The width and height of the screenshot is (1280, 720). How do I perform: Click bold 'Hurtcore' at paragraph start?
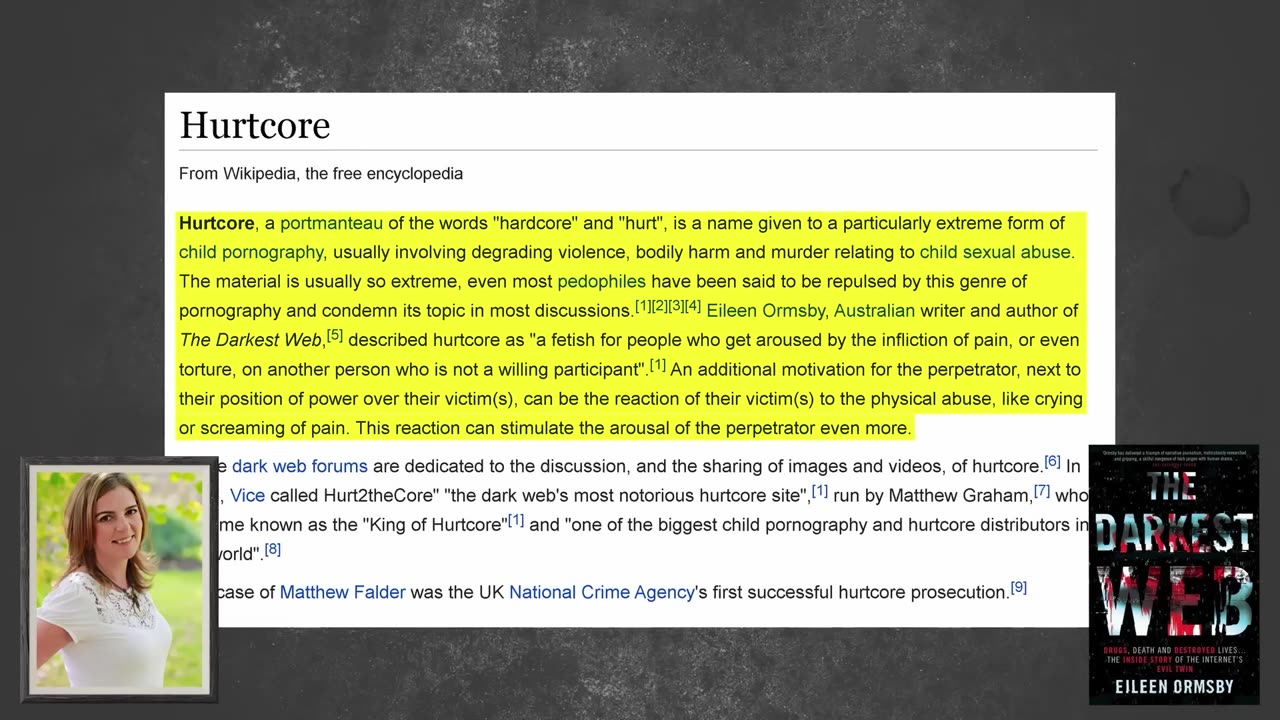(217, 223)
